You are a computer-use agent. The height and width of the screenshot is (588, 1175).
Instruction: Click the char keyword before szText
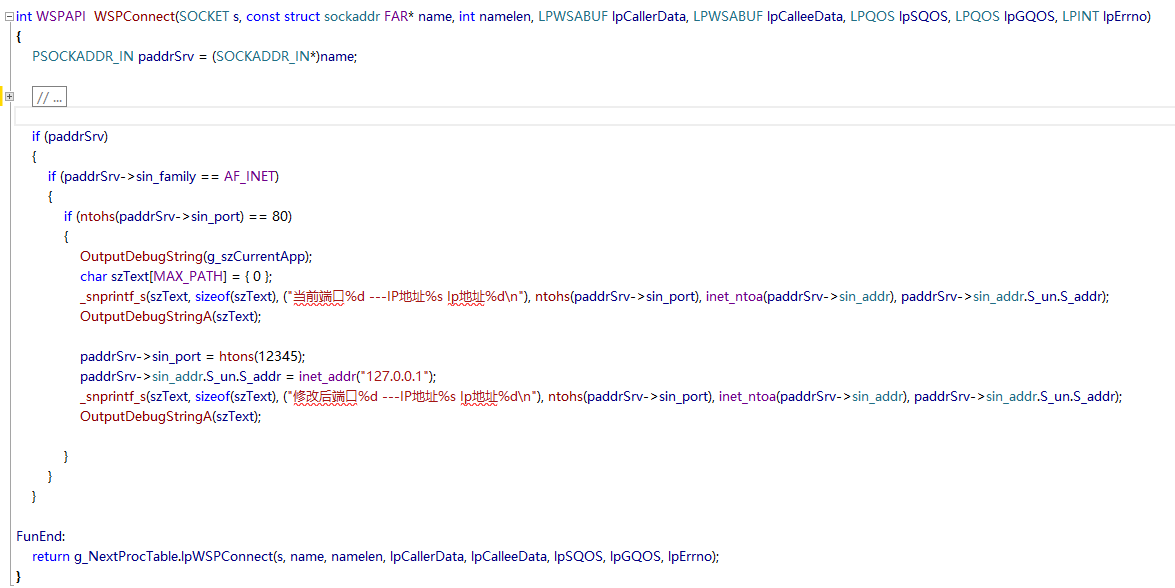point(93,276)
